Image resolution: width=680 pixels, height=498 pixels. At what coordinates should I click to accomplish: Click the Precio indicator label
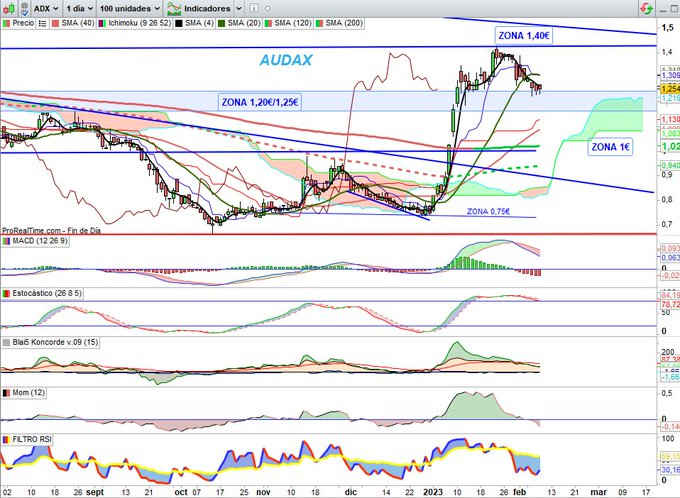pyautogui.click(x=23, y=23)
